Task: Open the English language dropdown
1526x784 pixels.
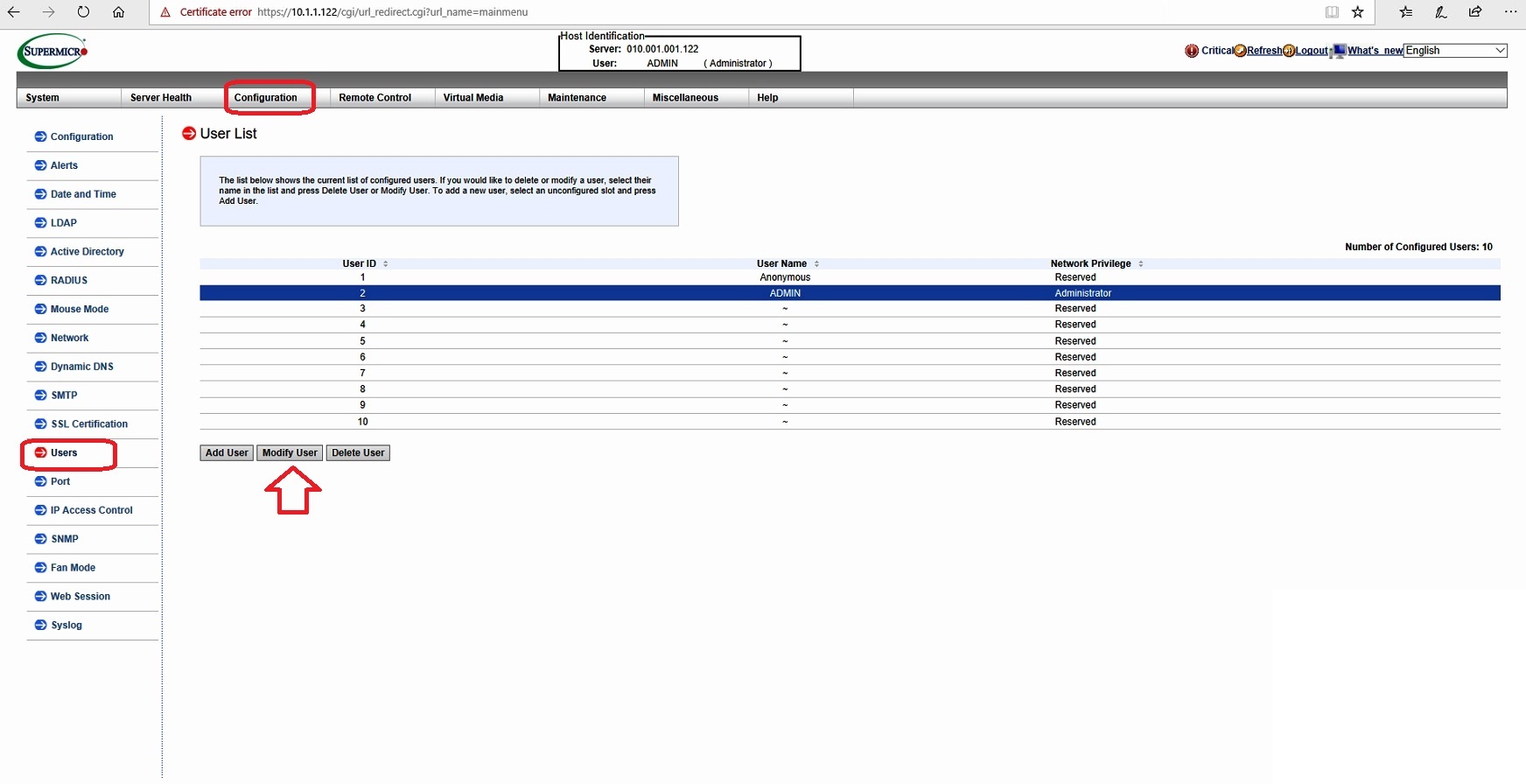Action: (1455, 51)
